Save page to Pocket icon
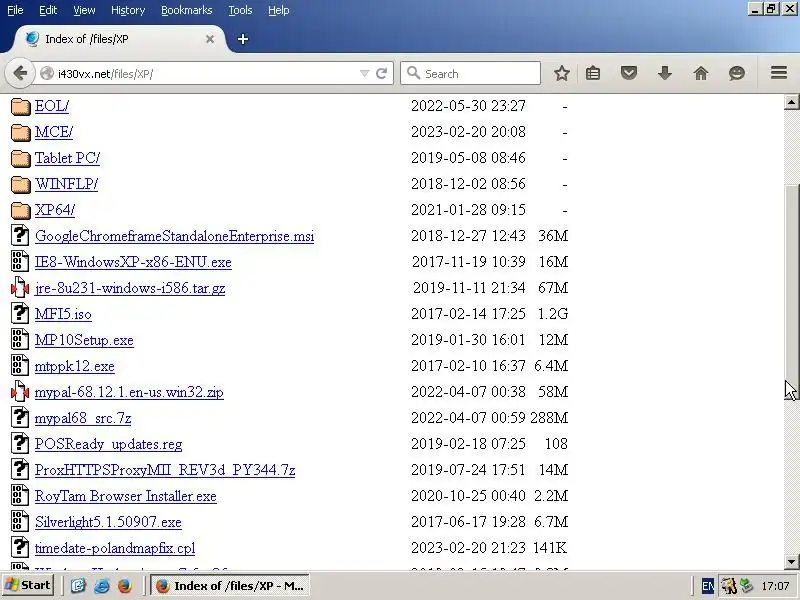The image size is (800, 600). [629, 73]
